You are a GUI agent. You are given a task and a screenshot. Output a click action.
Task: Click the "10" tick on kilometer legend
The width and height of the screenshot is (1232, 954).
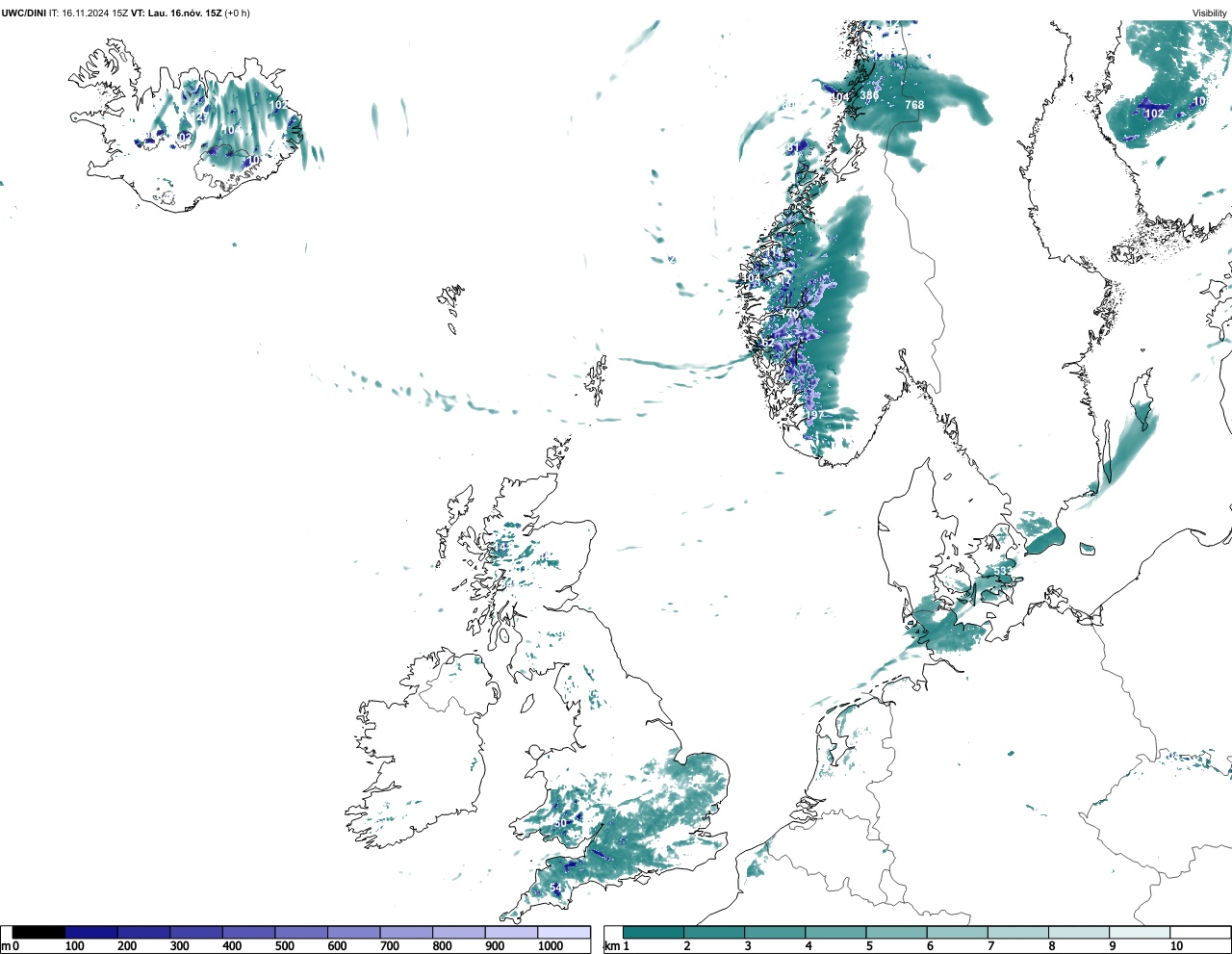pyautogui.click(x=1176, y=946)
